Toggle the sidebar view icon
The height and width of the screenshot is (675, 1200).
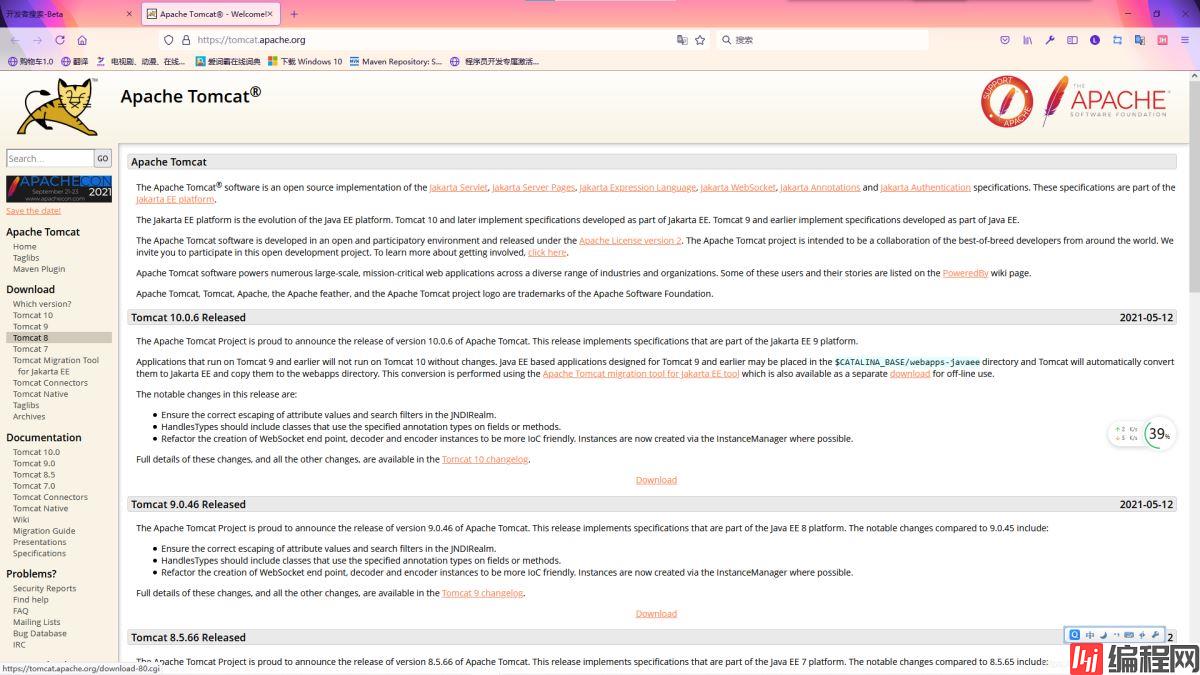(x=1072, y=40)
